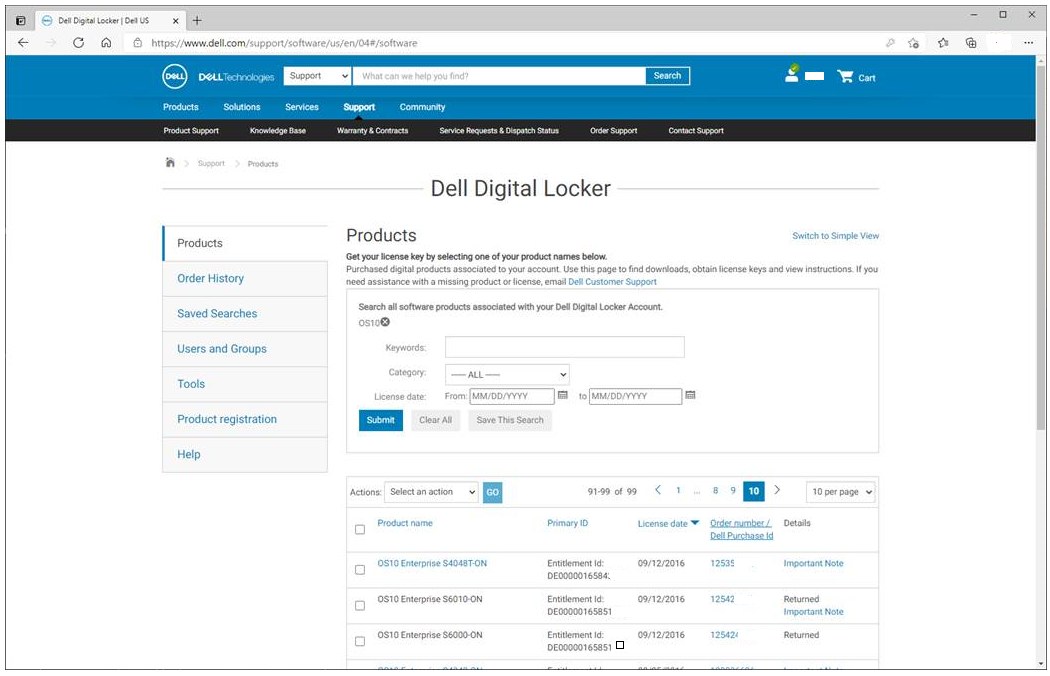1050x676 pixels.
Task: Click the Dell logo
Action: coord(175,76)
